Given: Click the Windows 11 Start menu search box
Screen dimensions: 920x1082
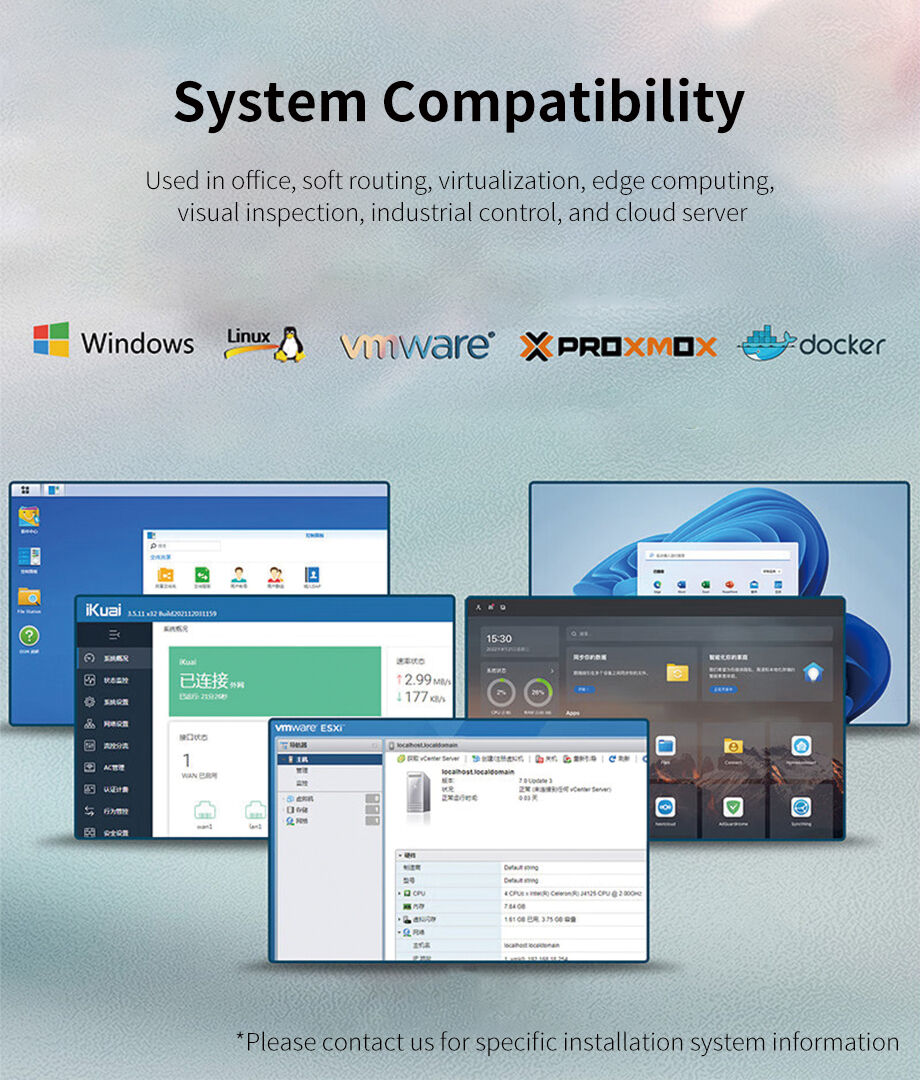Looking at the screenshot, I should pos(715,553).
